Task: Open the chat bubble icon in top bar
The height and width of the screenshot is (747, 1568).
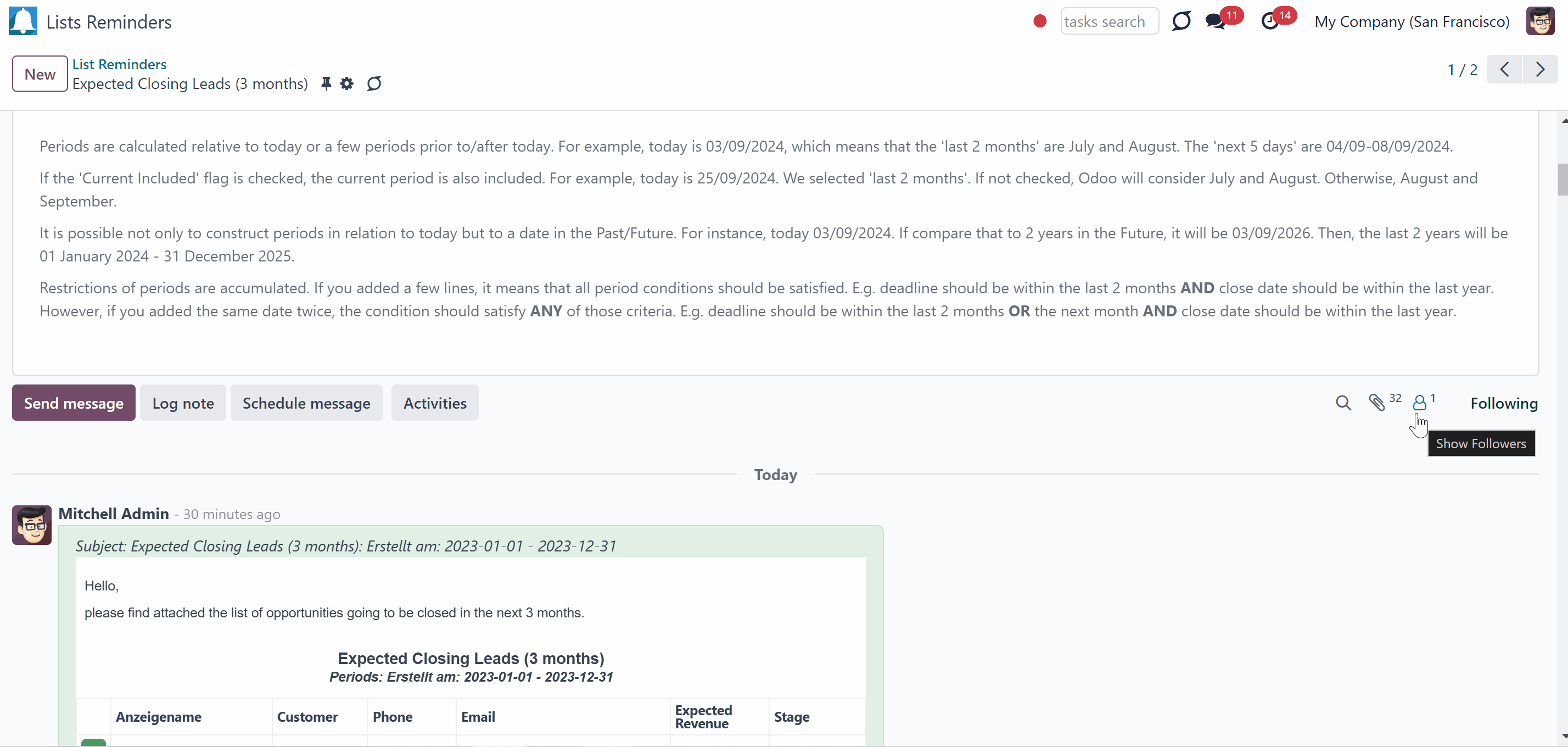Action: 1181,21
